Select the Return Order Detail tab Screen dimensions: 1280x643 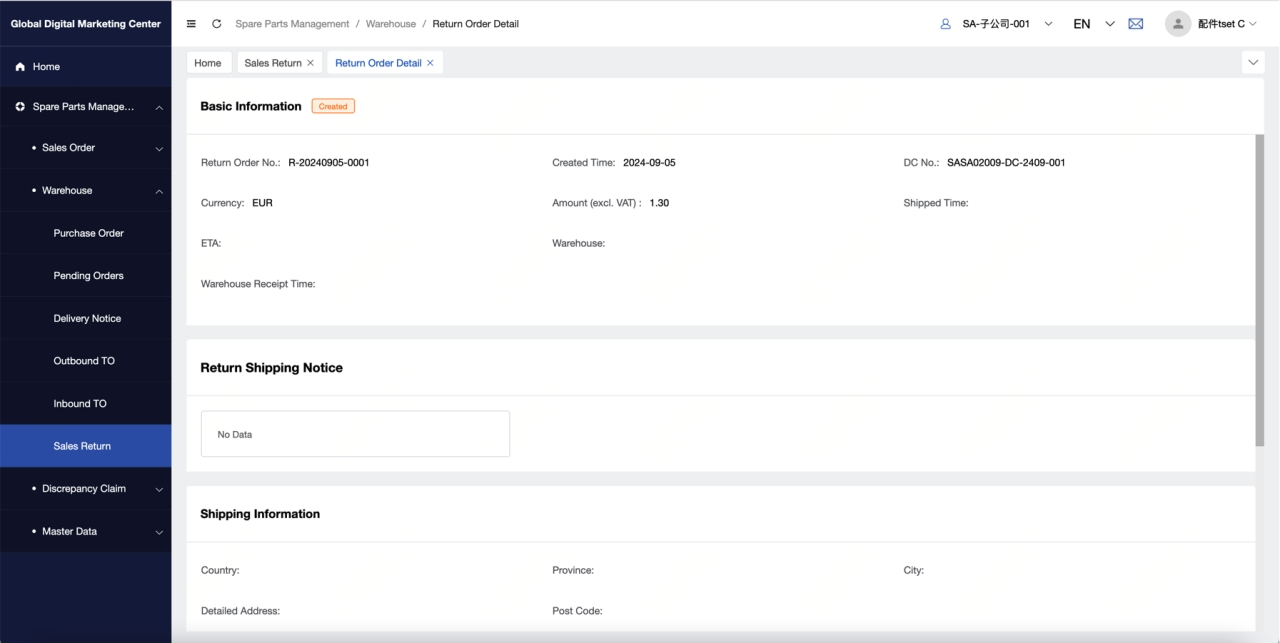(378, 63)
